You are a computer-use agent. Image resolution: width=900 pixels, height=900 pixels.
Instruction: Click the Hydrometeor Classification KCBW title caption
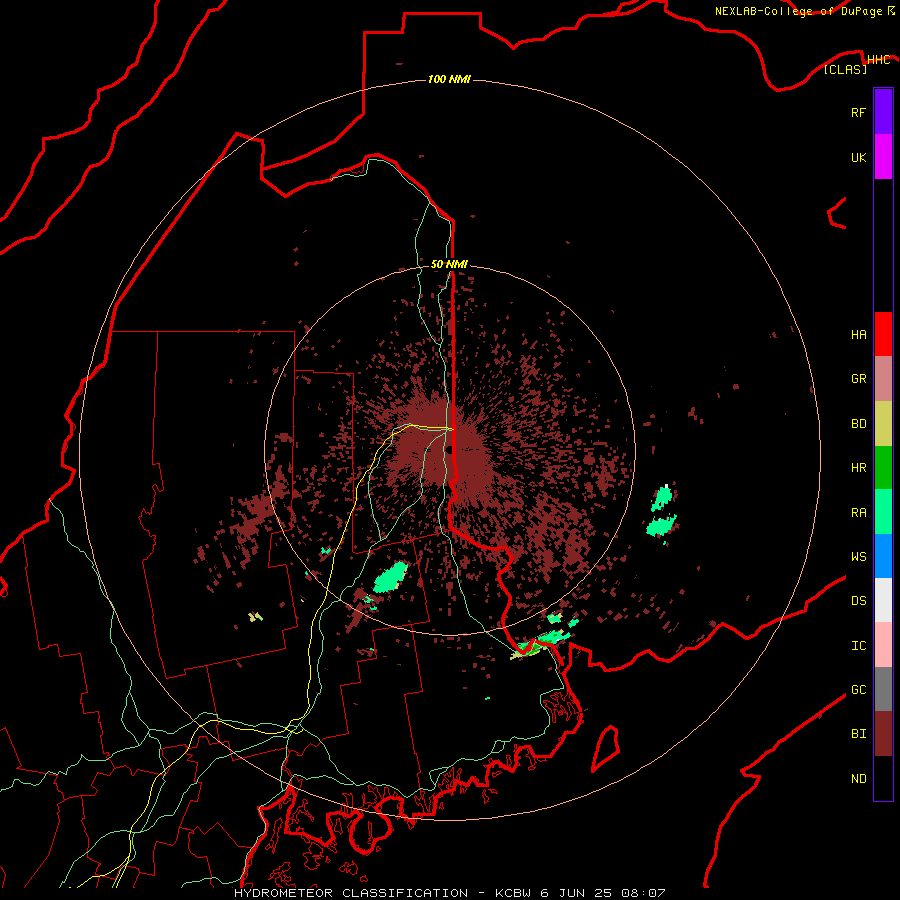point(449,893)
